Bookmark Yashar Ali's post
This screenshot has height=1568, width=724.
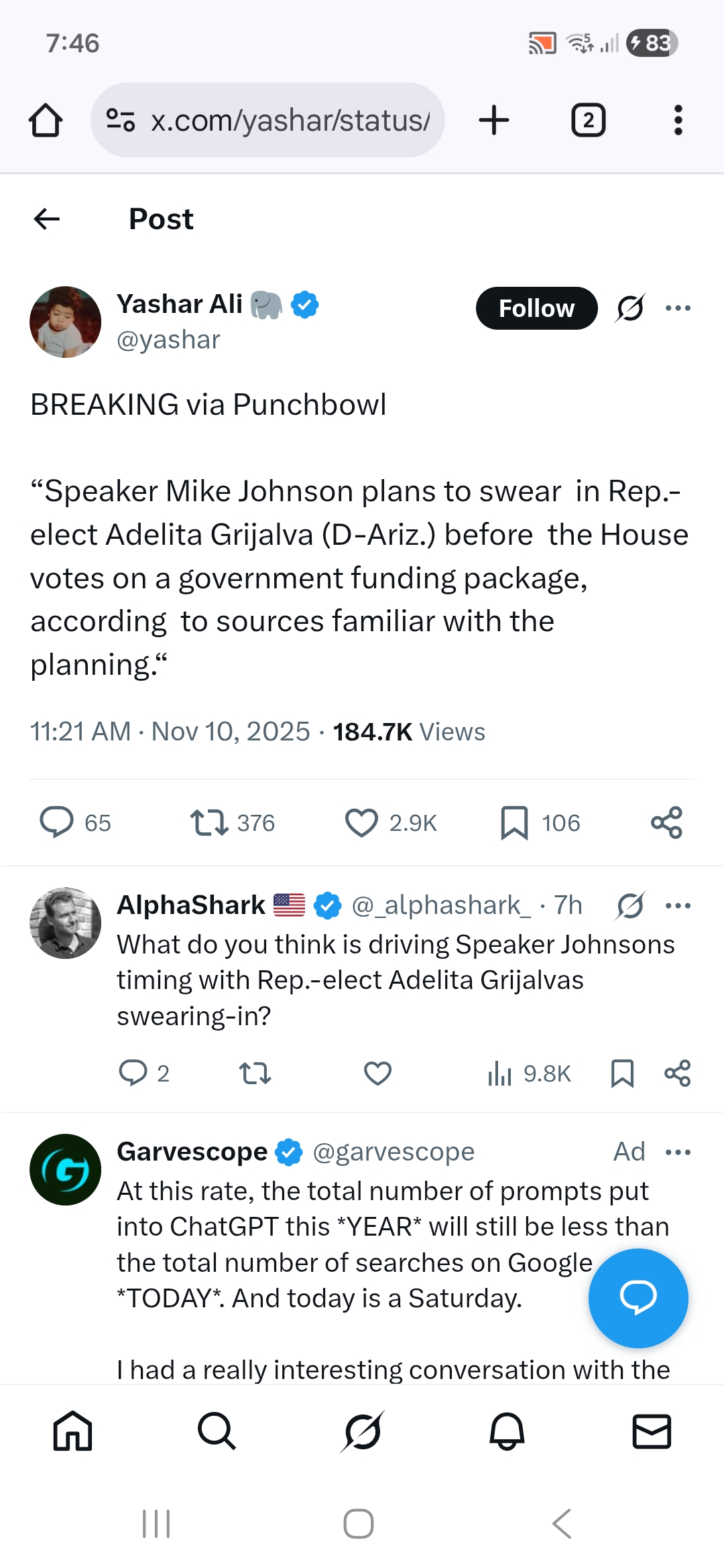coord(514,823)
